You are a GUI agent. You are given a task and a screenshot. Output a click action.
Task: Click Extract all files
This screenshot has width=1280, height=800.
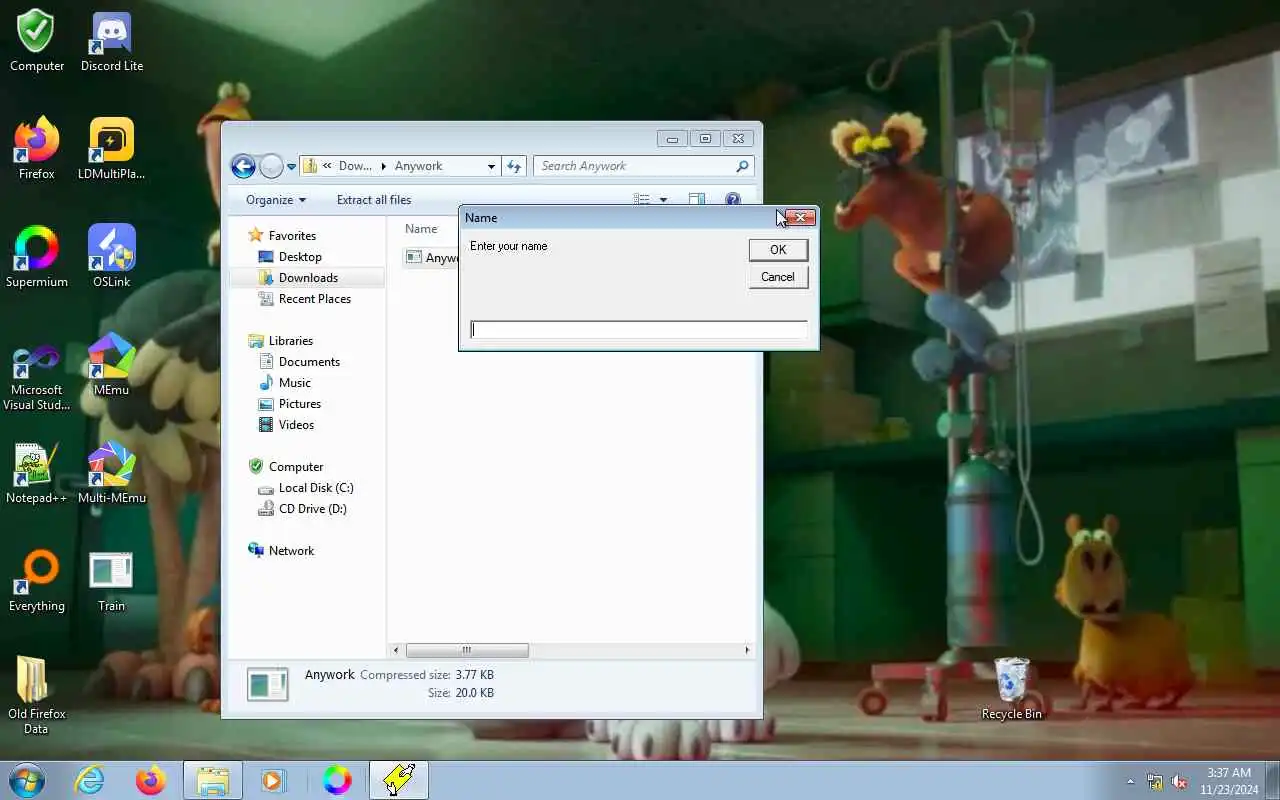374,200
